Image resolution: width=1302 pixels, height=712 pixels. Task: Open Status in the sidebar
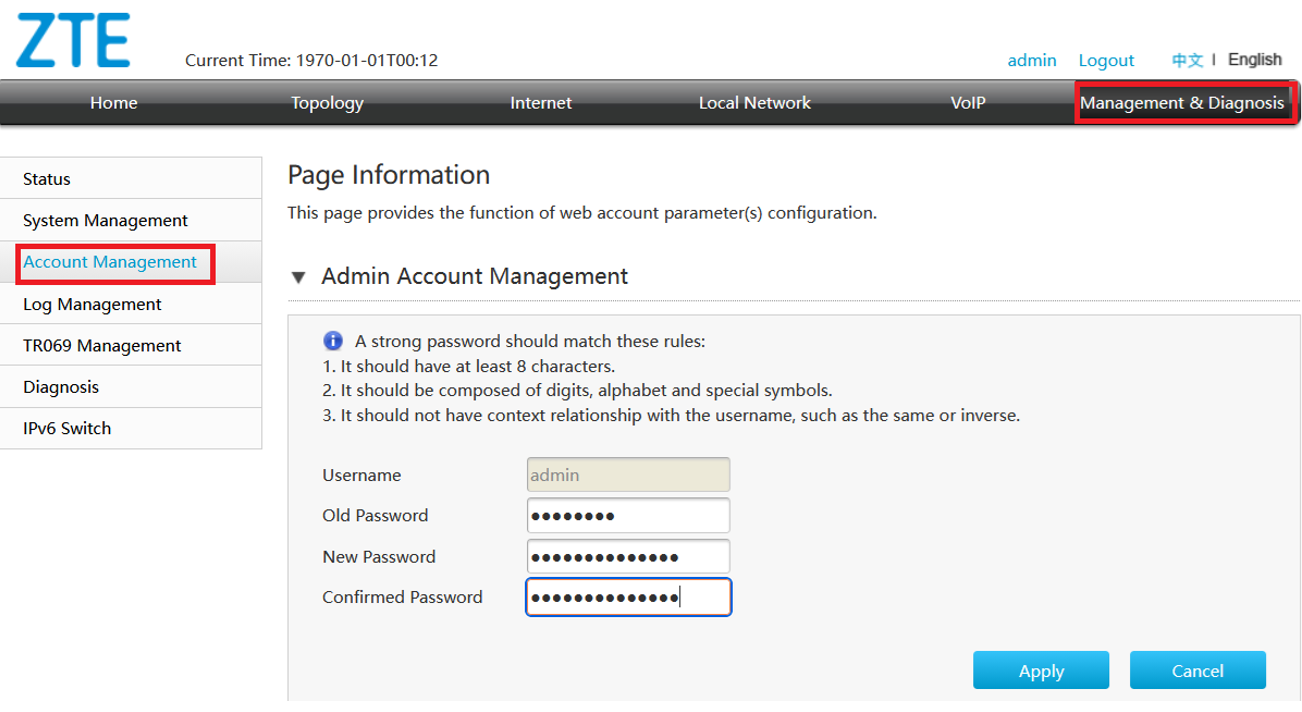tap(47, 179)
